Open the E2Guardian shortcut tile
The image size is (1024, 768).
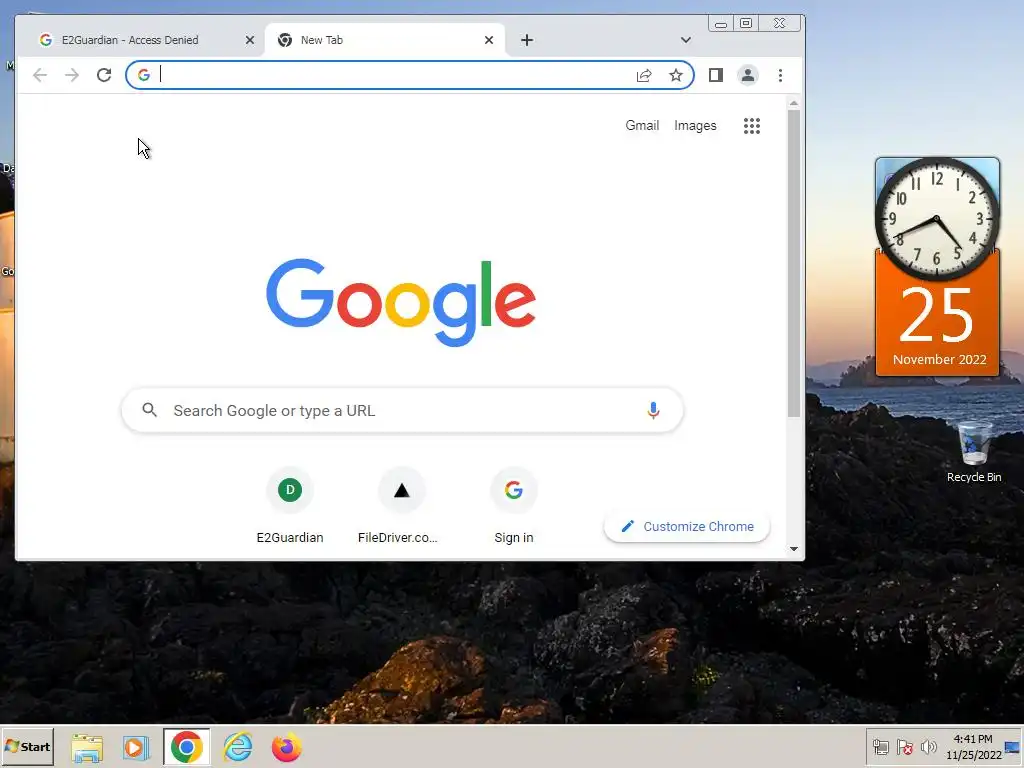[x=290, y=505]
